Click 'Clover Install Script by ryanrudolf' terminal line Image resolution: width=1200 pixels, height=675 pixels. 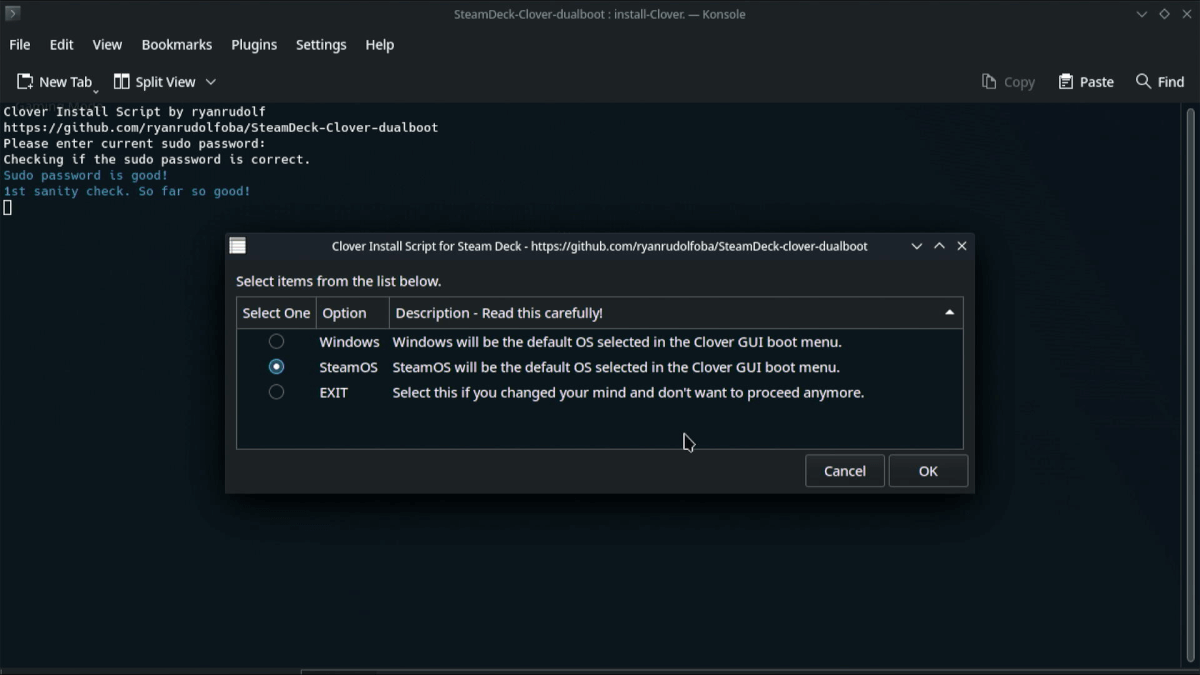134,111
